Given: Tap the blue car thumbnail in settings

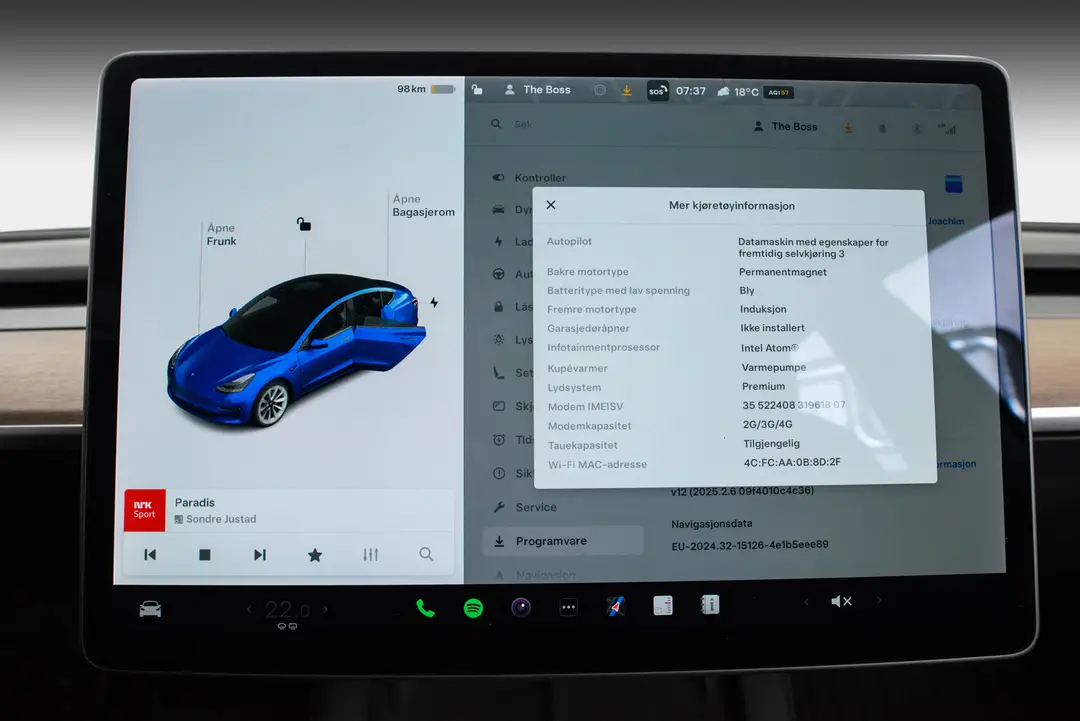Looking at the screenshot, I should 953,184.
